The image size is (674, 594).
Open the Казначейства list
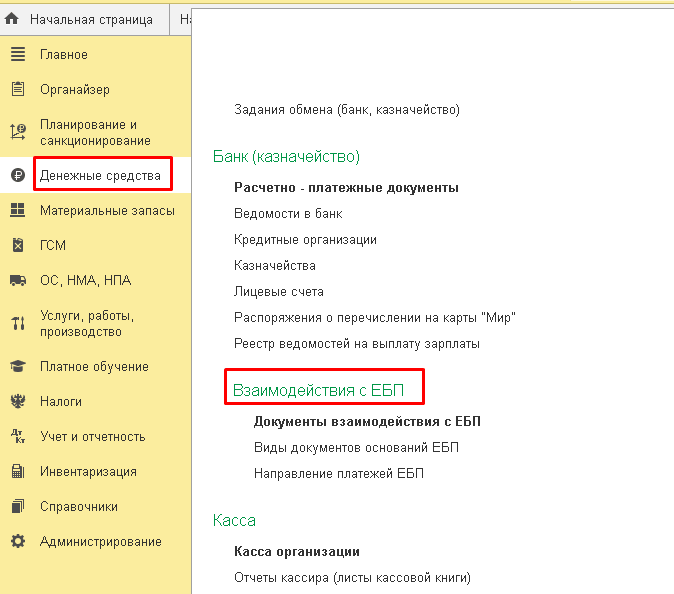tap(275, 266)
